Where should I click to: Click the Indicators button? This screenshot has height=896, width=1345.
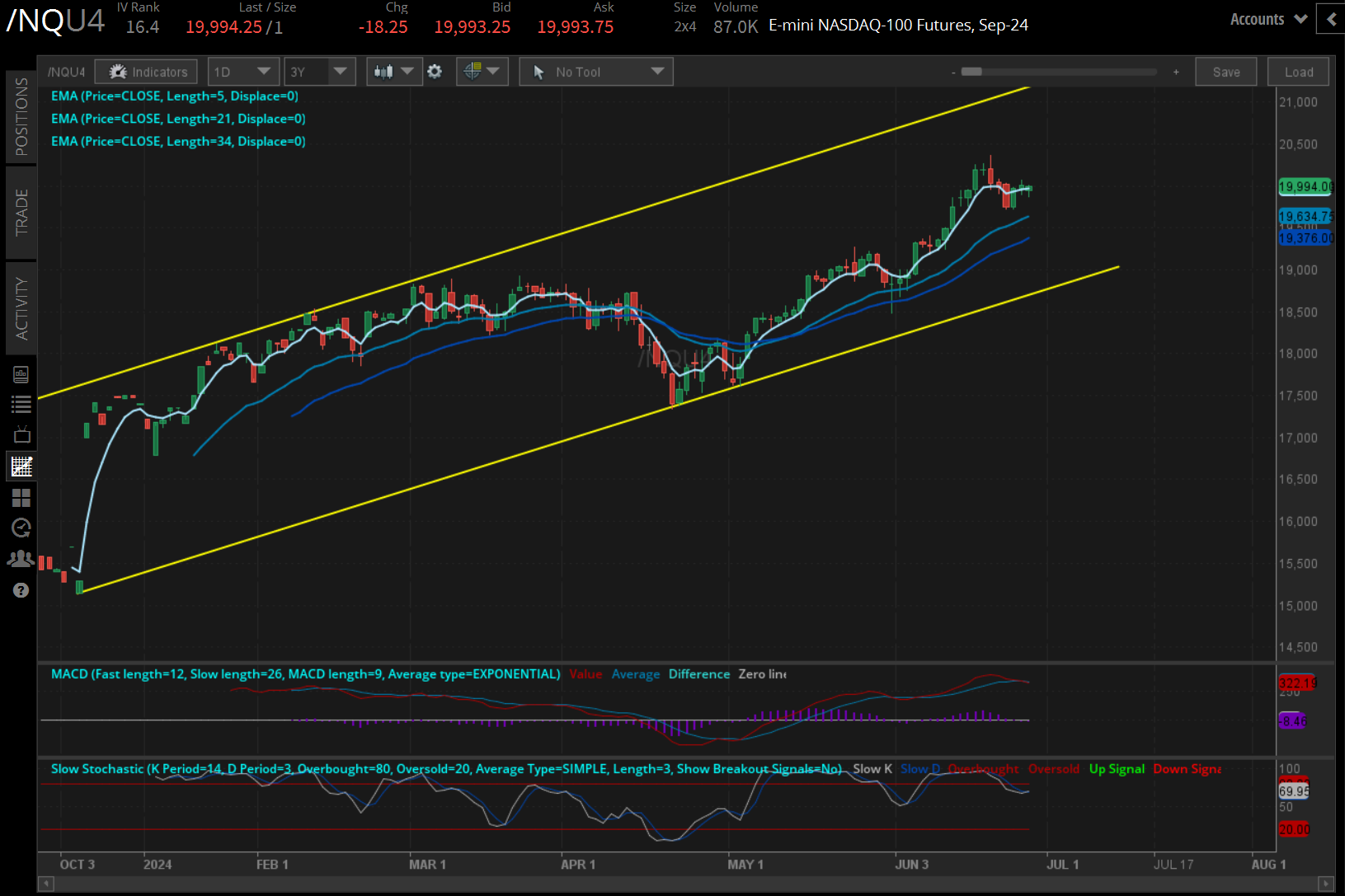pyautogui.click(x=146, y=71)
